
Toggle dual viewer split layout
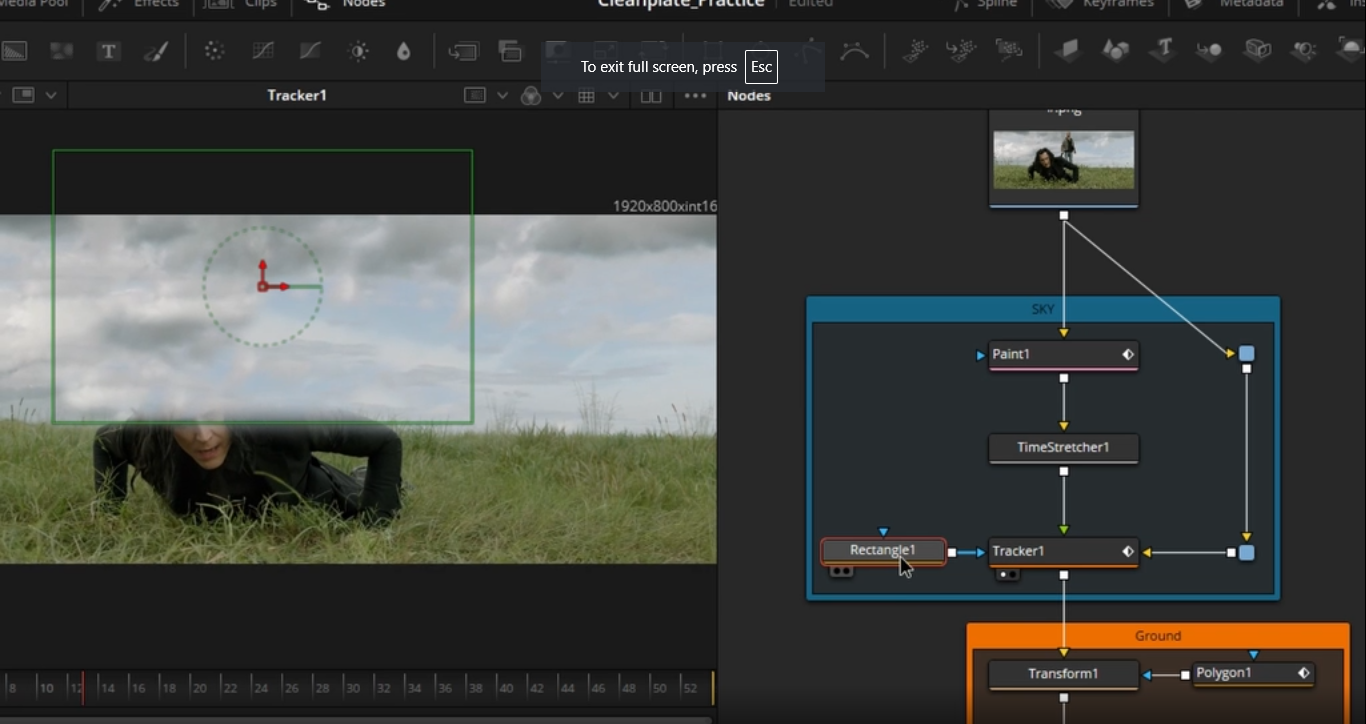(651, 96)
